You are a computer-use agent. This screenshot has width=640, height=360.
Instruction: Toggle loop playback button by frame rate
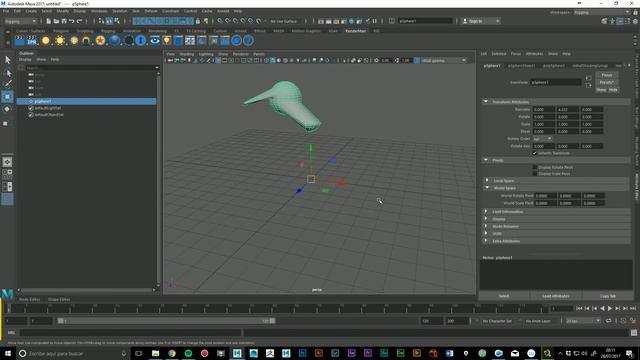608,321
